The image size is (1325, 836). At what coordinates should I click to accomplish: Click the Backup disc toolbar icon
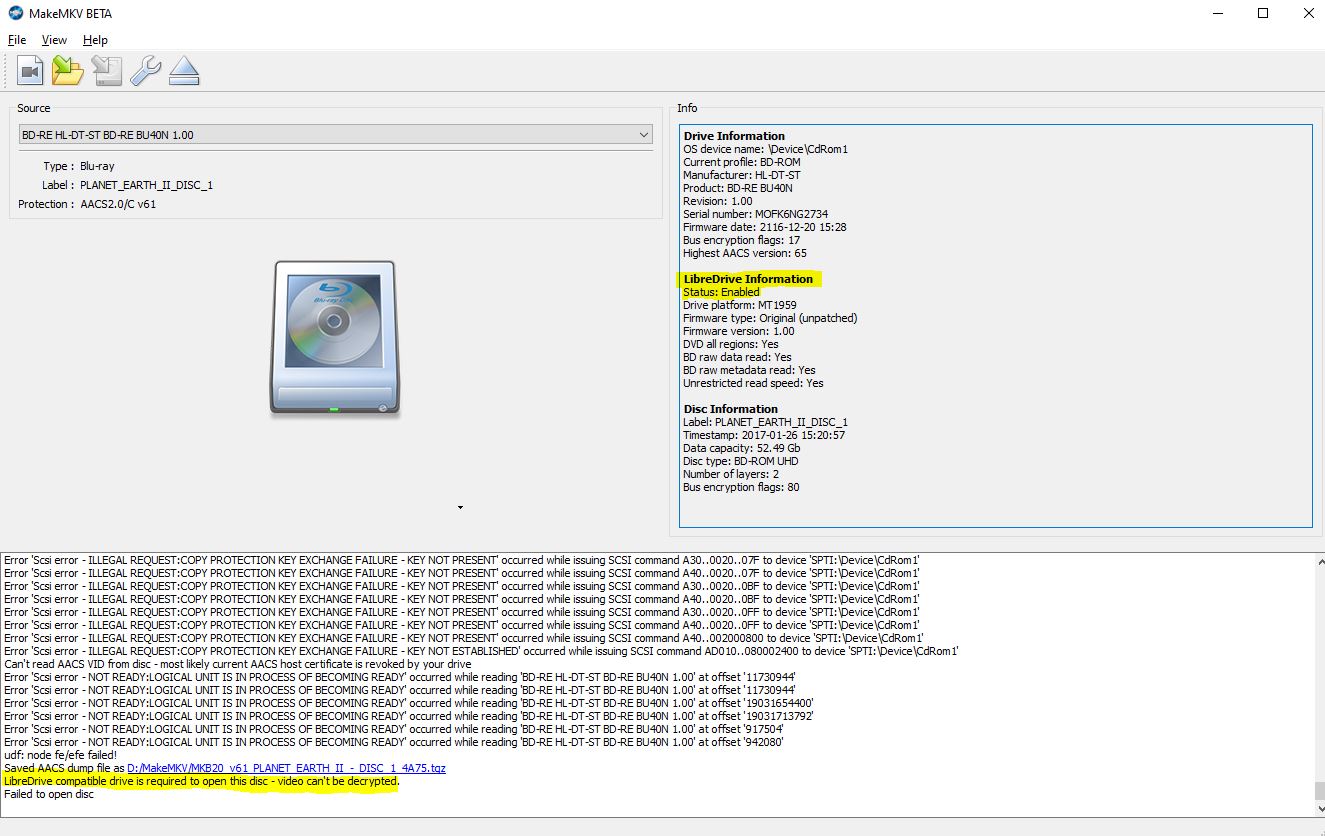click(x=107, y=71)
